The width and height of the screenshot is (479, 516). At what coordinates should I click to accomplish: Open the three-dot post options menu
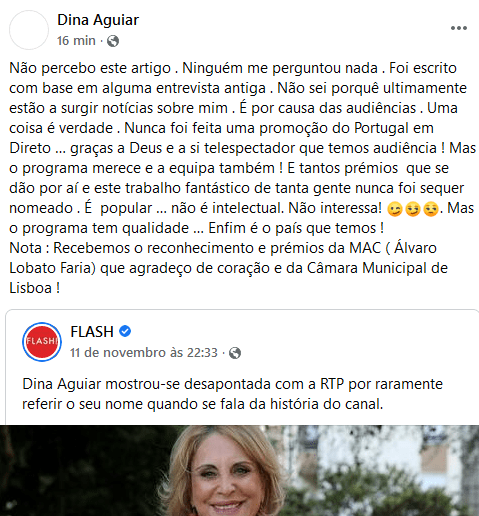tap(459, 28)
